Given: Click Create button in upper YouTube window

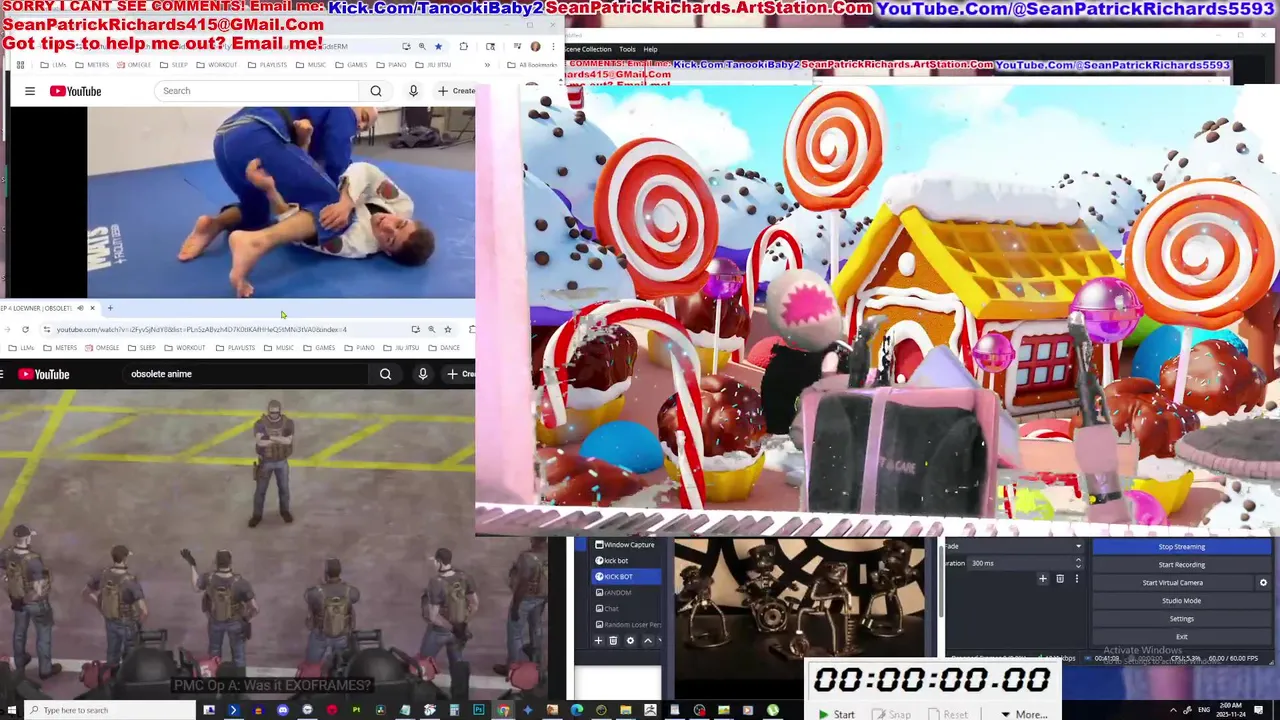Looking at the screenshot, I should [x=457, y=91].
